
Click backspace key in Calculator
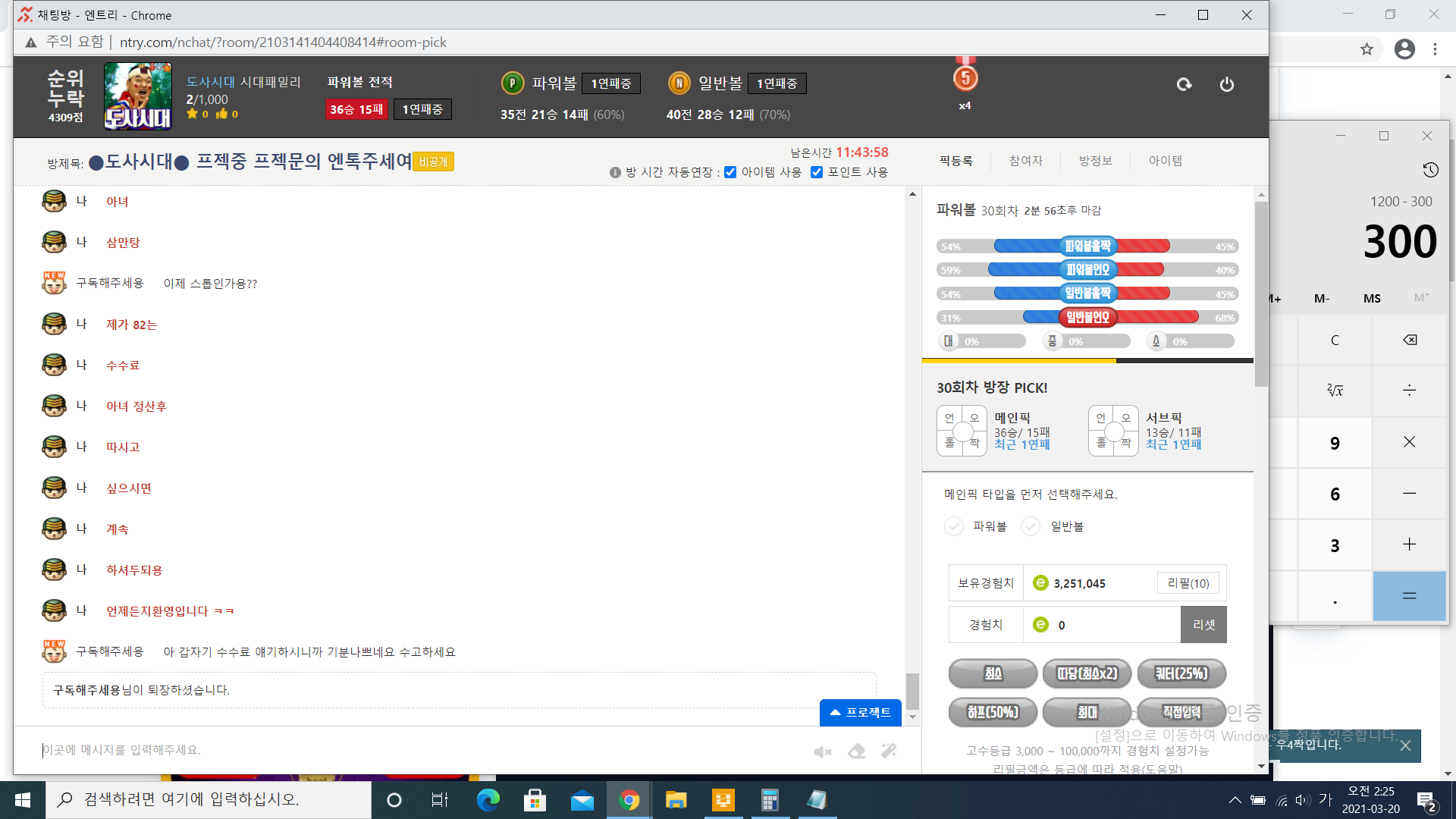(1410, 340)
